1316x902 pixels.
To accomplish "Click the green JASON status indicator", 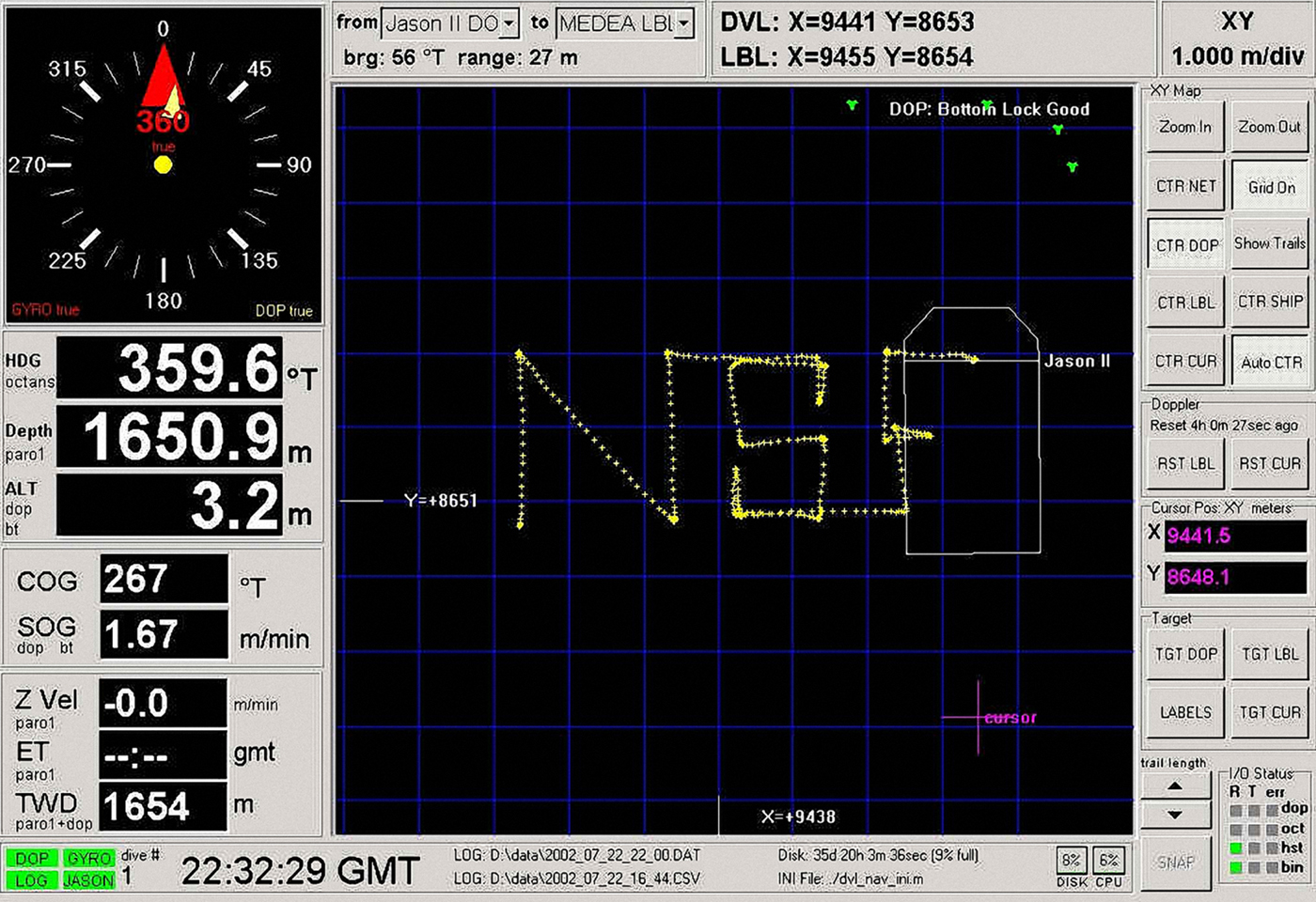I will coord(89,880).
